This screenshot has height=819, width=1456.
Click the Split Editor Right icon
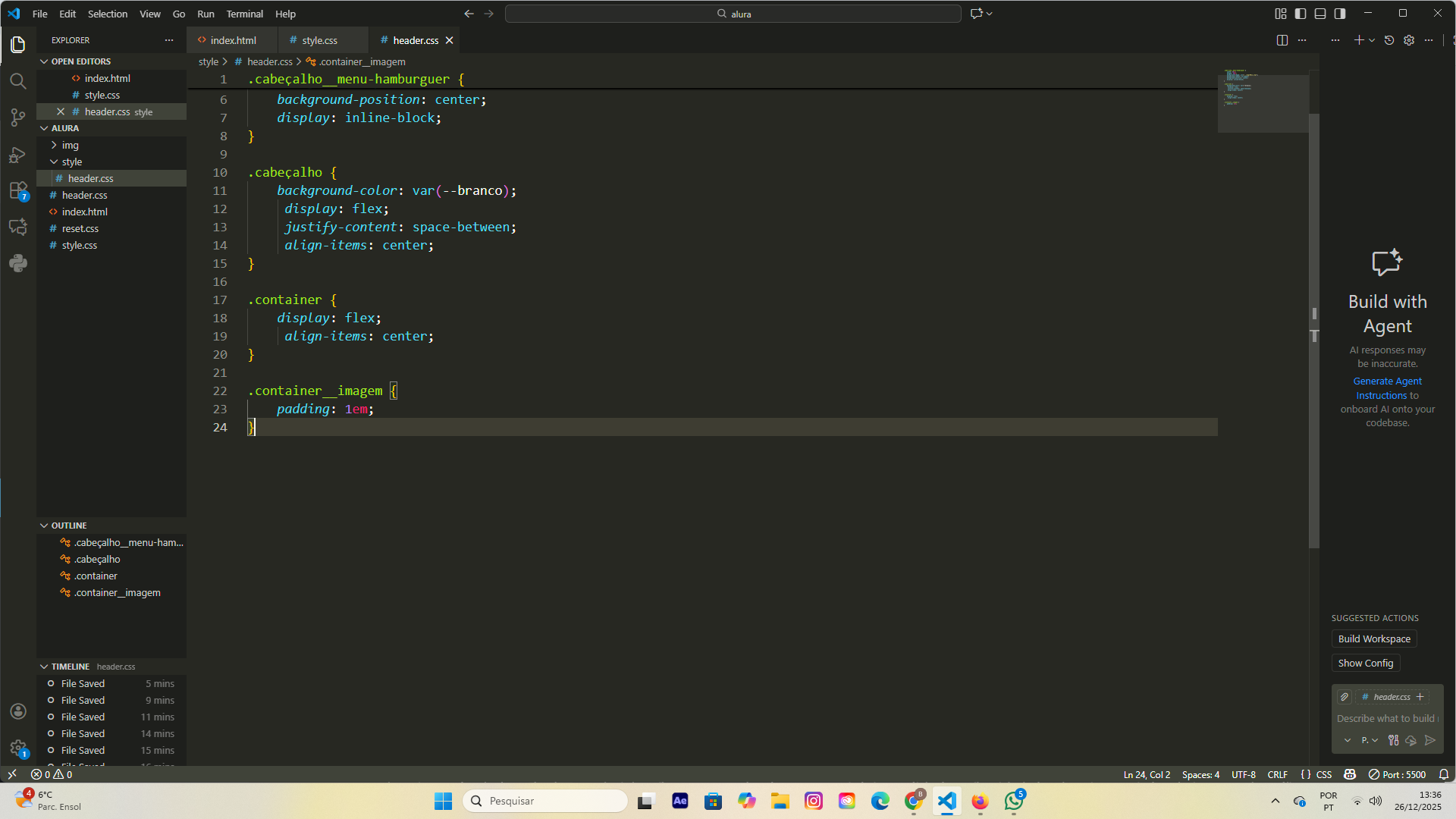1282,40
